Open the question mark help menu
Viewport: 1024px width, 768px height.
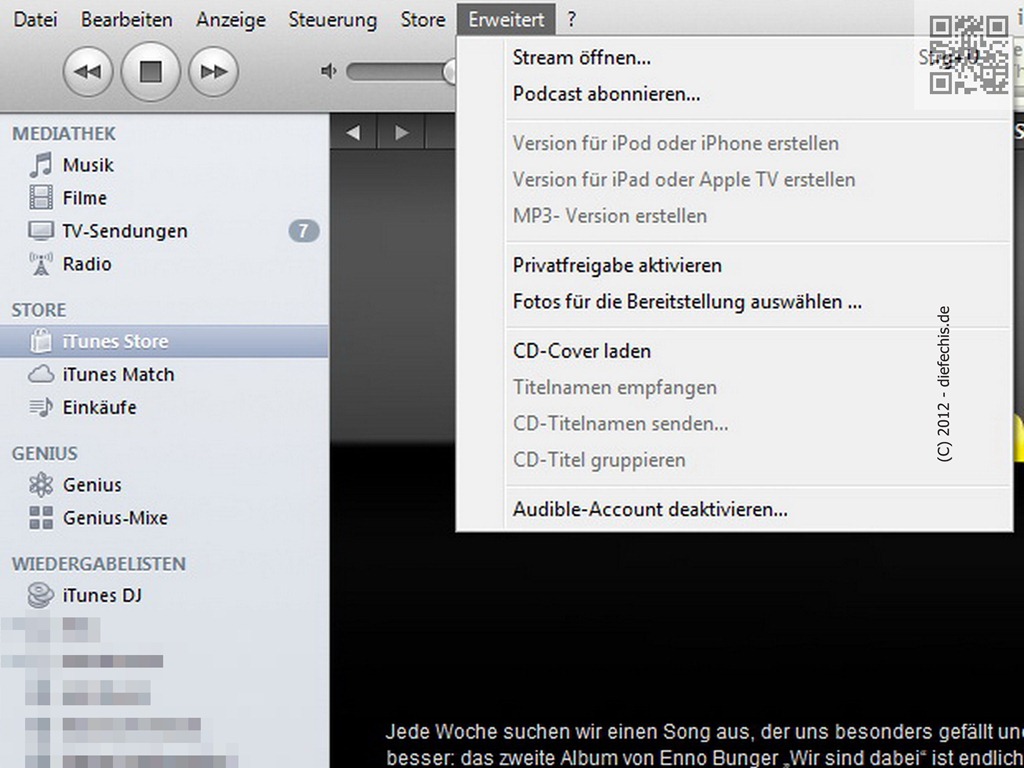point(571,20)
